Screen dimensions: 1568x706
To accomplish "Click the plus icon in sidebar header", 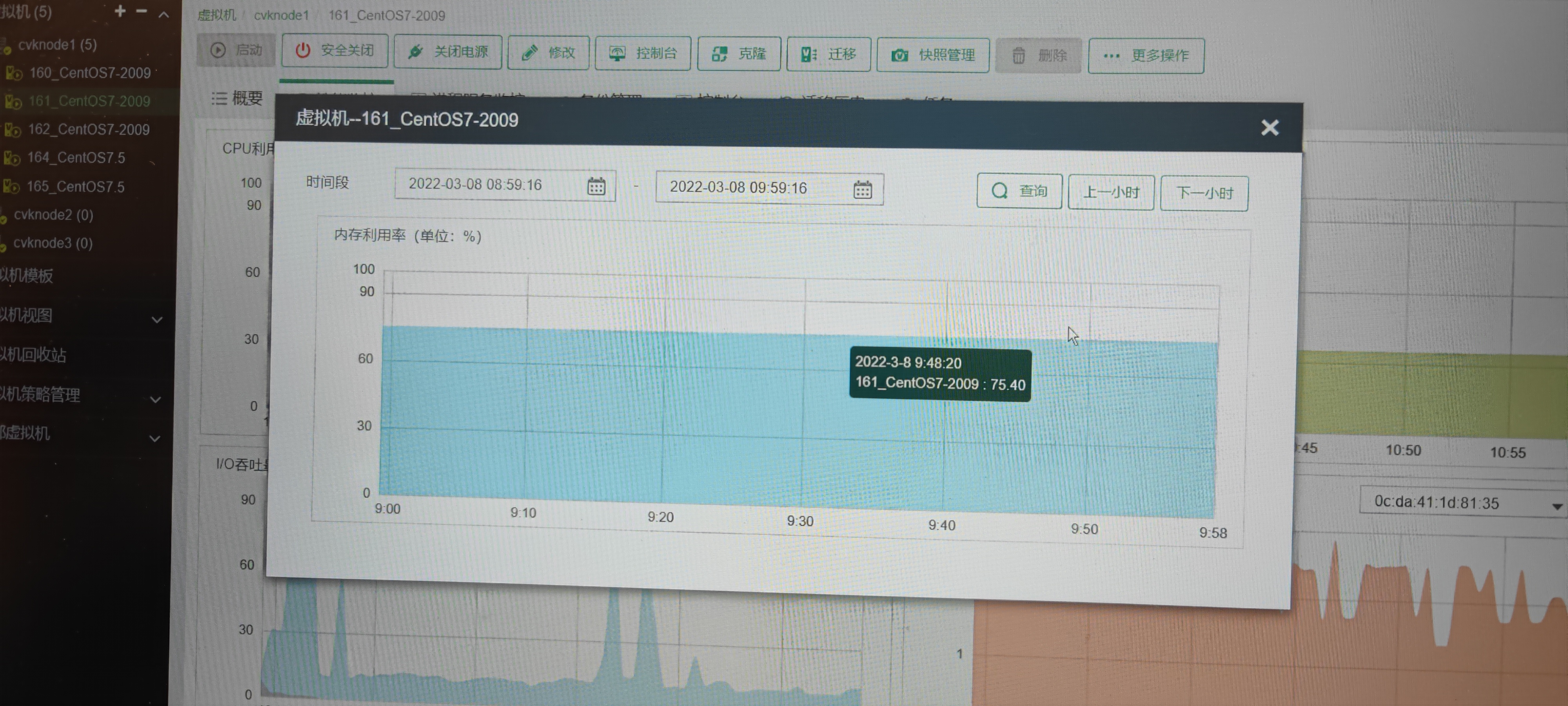I will [120, 11].
